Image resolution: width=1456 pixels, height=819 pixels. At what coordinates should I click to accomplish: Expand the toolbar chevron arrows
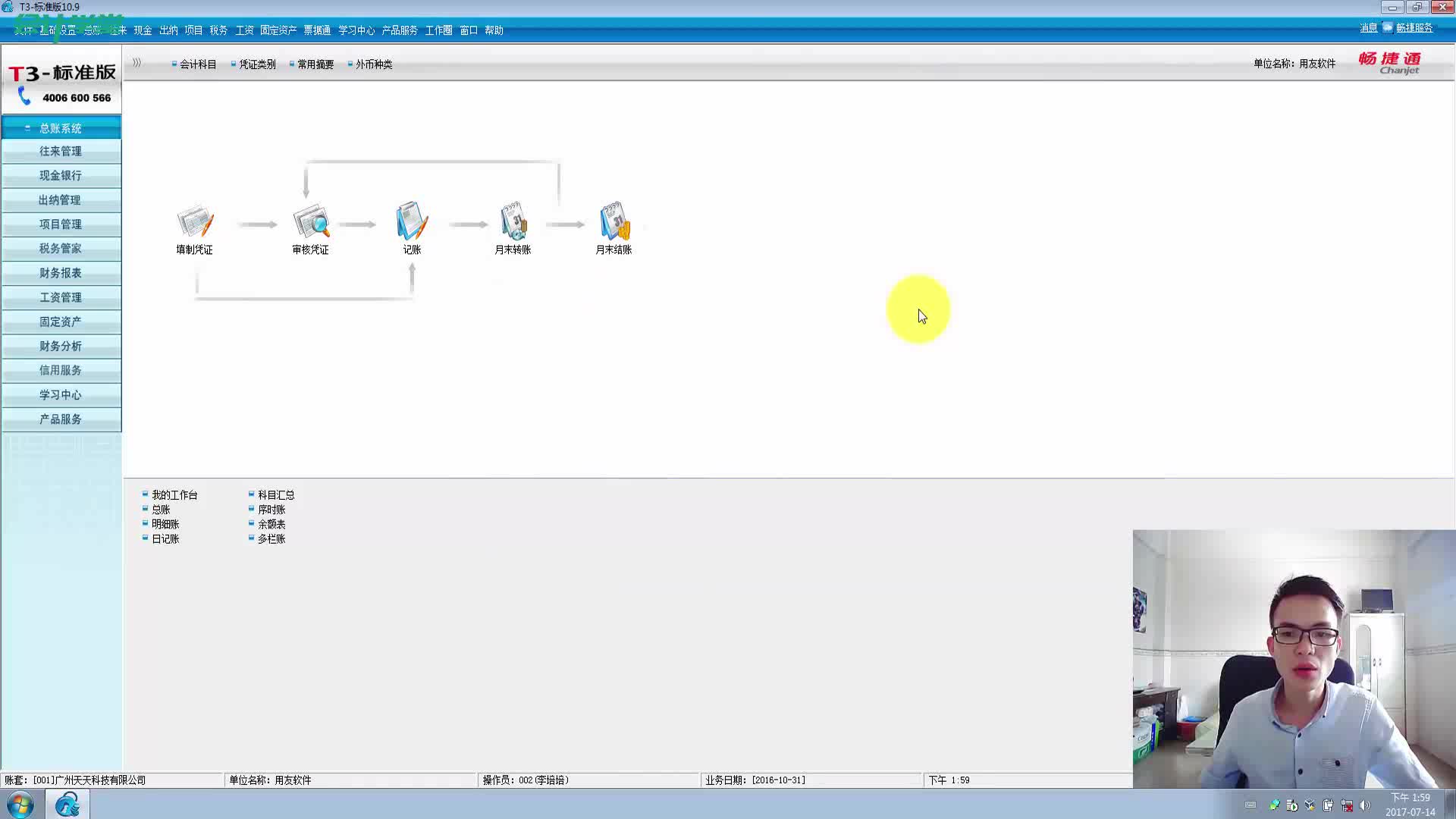tap(136, 63)
